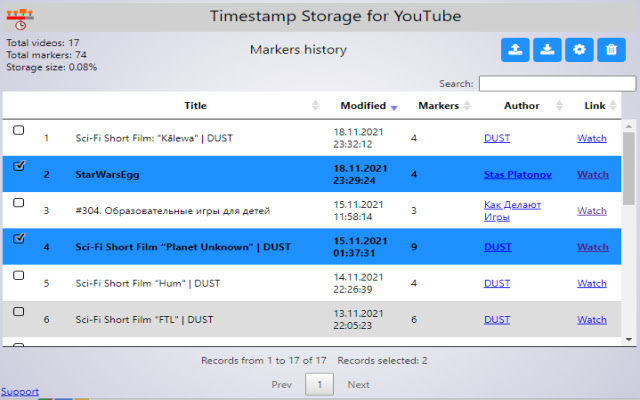Check the box for row 3 Образовательные игры
Screen dimensions: 640x400
(x=18, y=203)
